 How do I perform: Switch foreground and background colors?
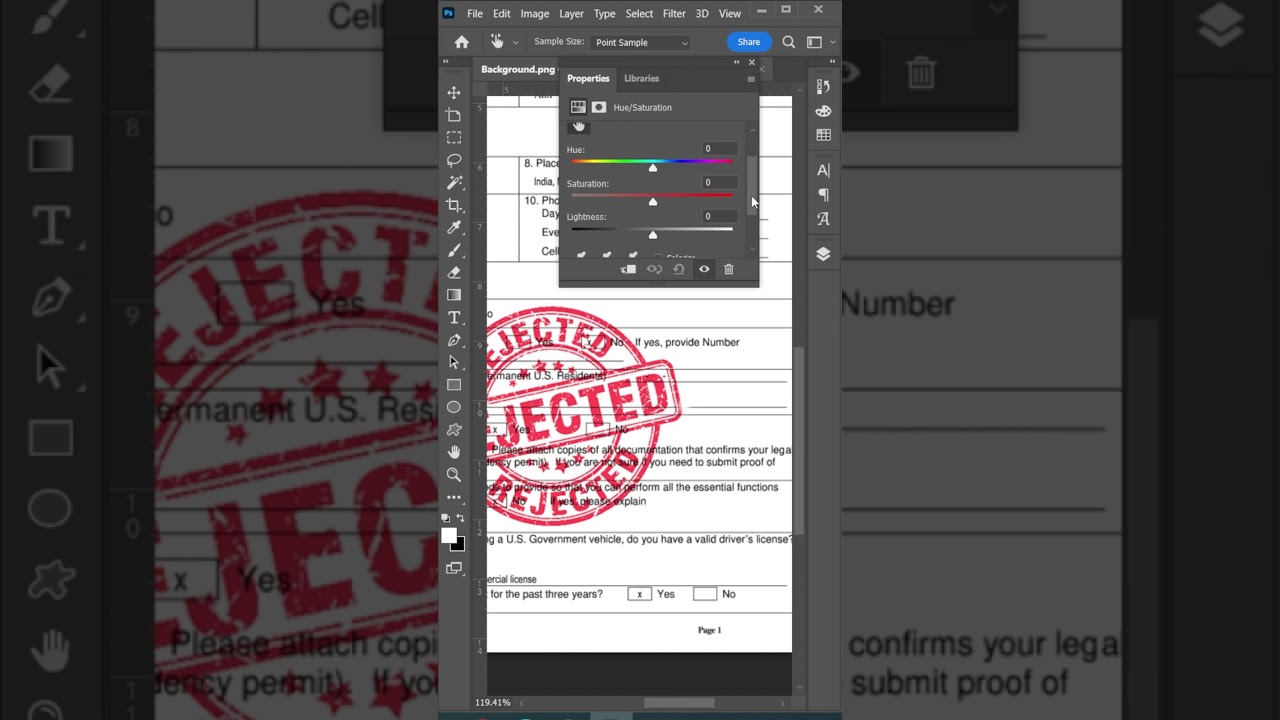tap(460, 518)
